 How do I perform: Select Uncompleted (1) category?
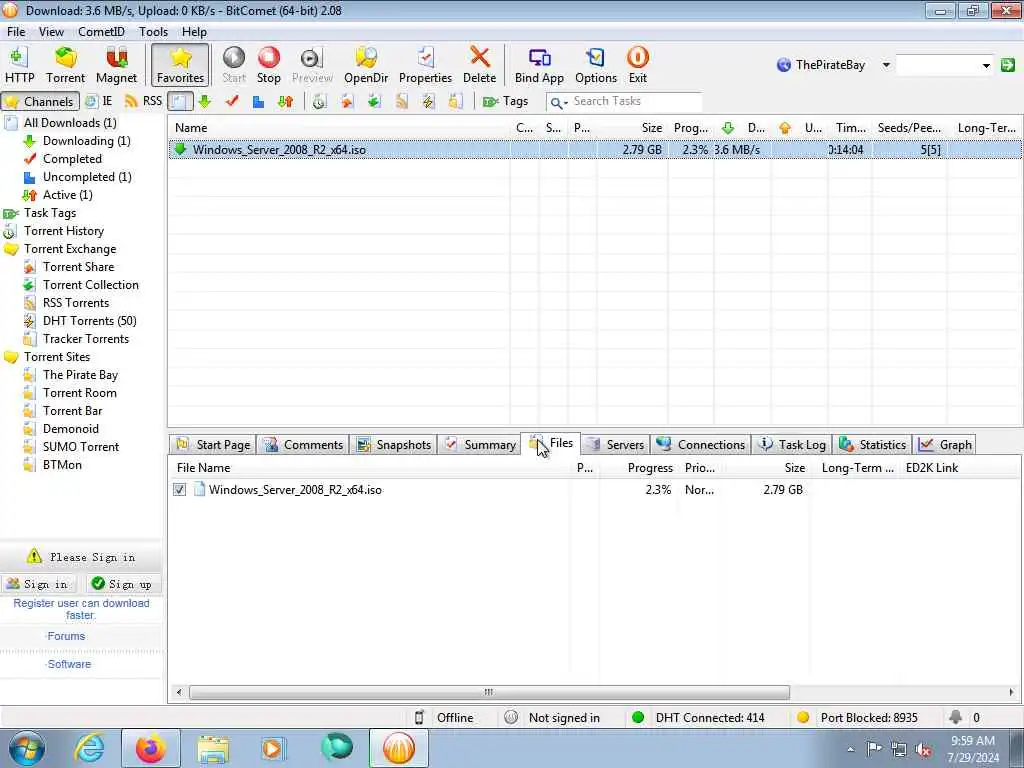(87, 177)
